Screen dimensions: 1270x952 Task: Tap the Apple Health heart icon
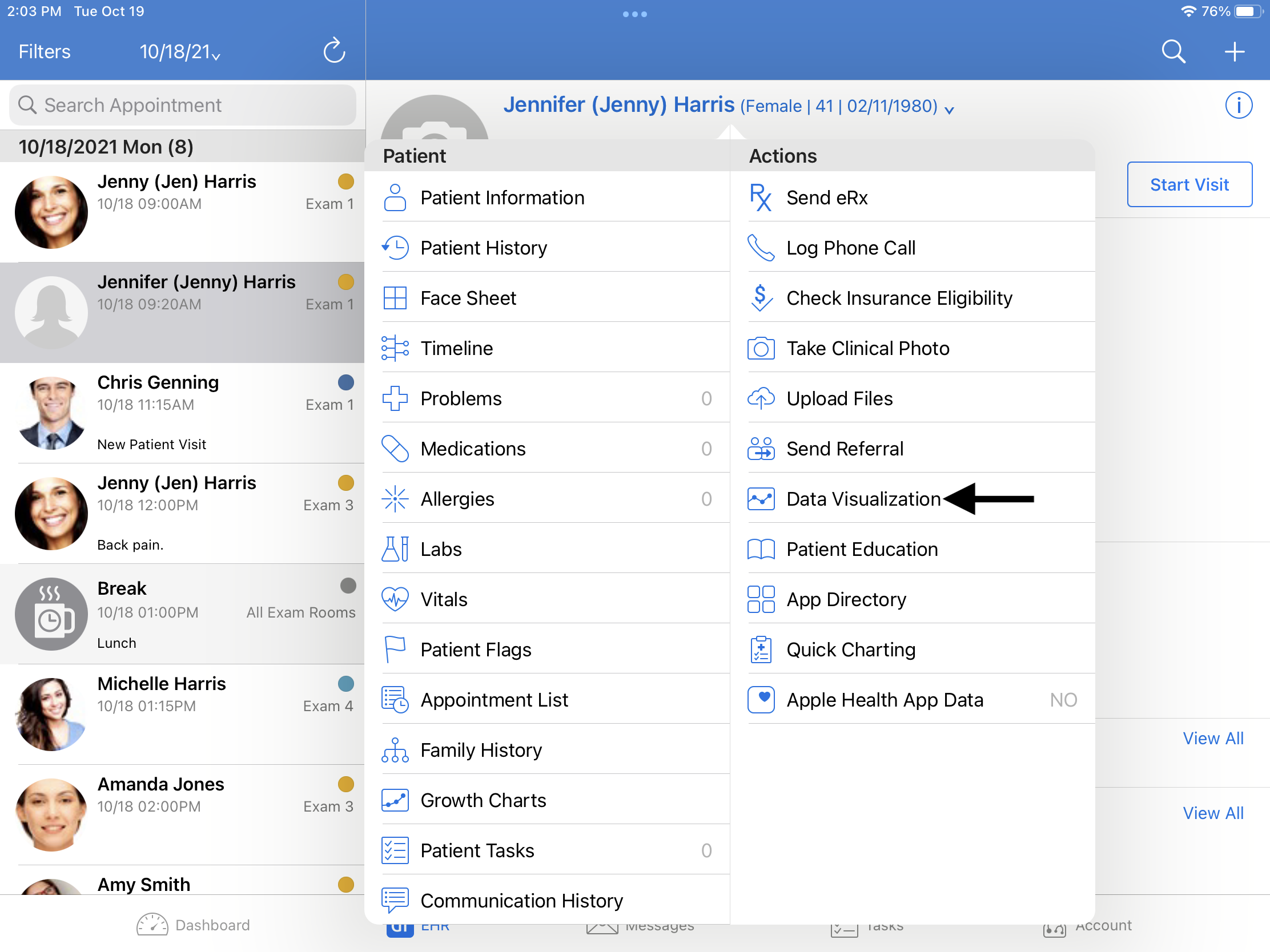[761, 700]
